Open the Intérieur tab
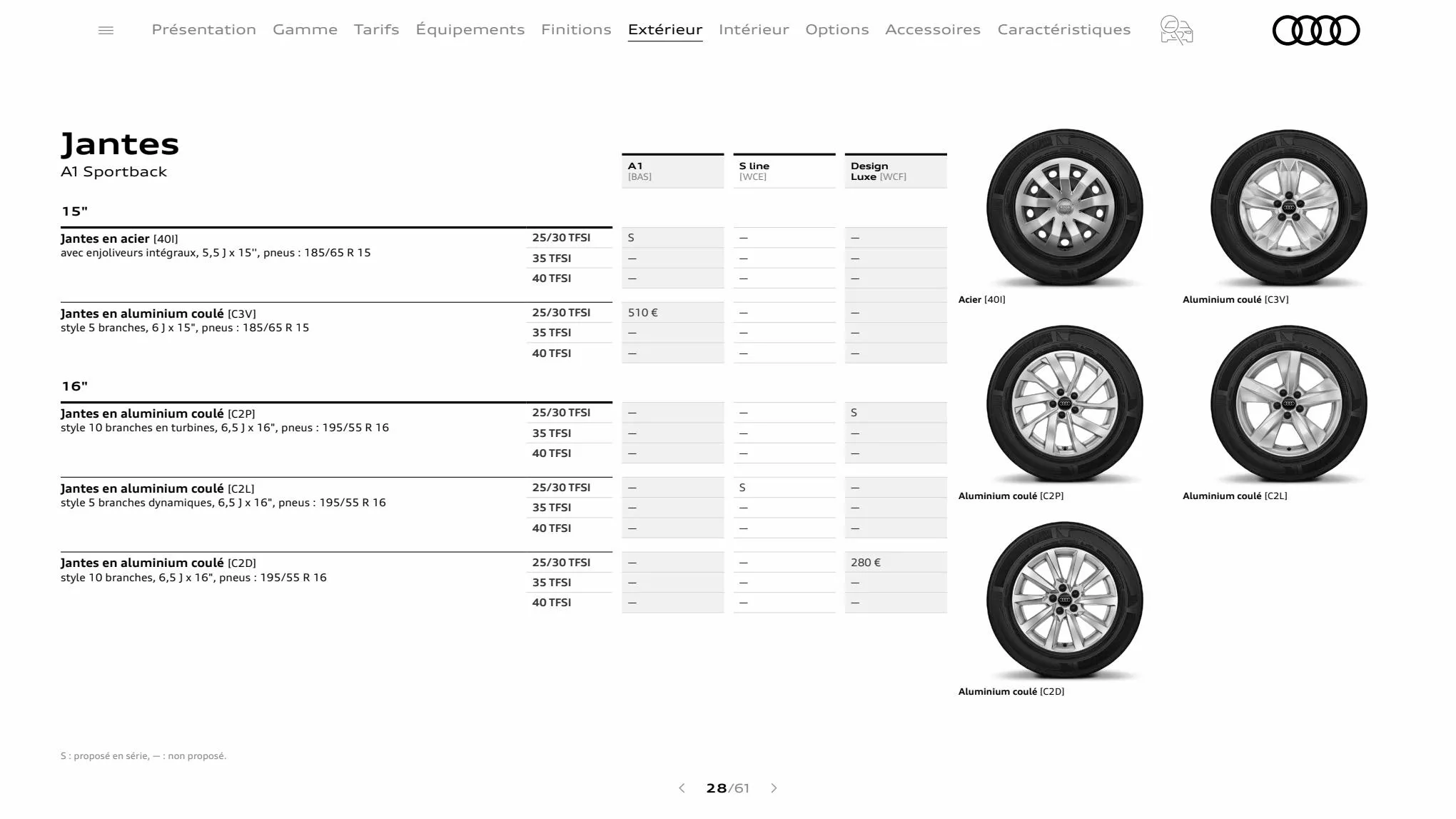This screenshot has height=819, width=1456. pos(754,29)
